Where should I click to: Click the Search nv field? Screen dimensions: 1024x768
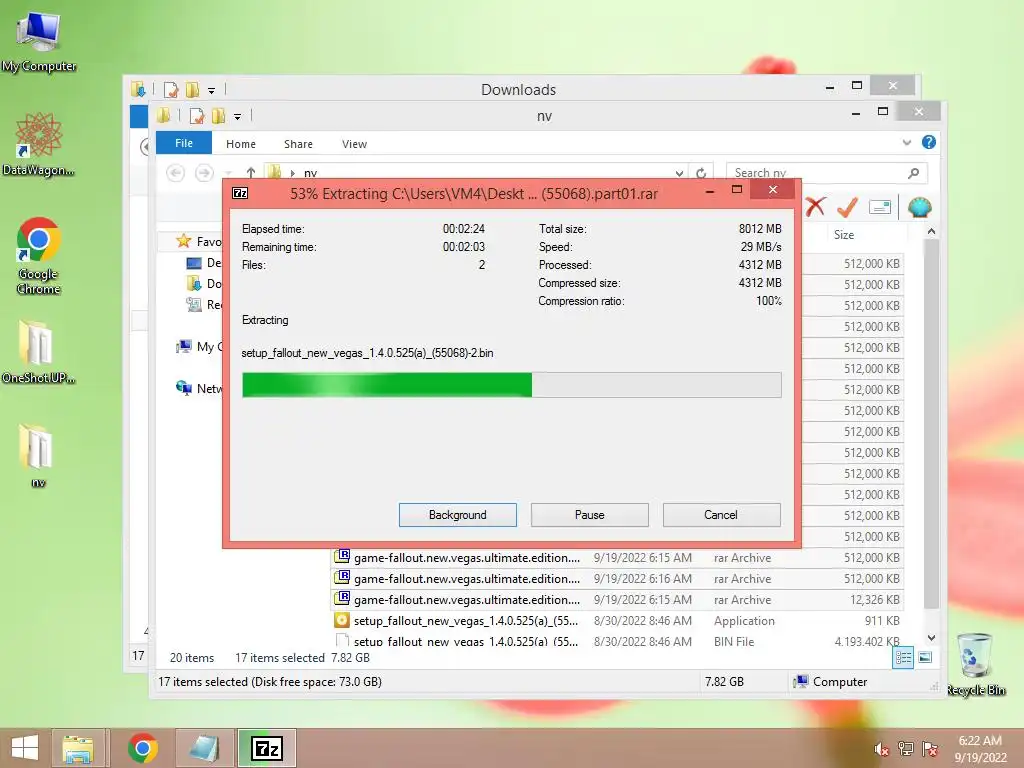tap(816, 173)
